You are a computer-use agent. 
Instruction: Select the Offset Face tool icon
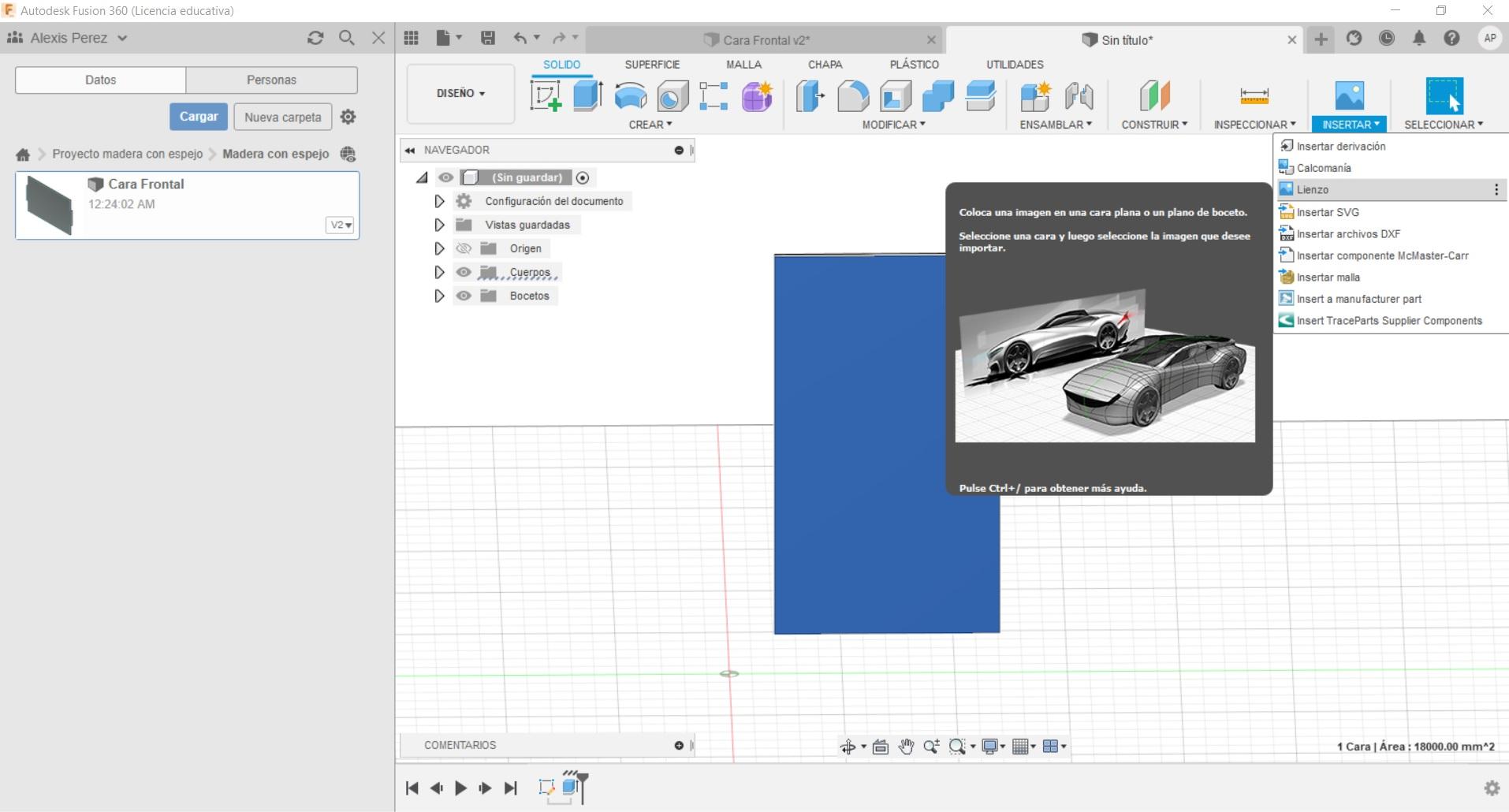tap(981, 96)
